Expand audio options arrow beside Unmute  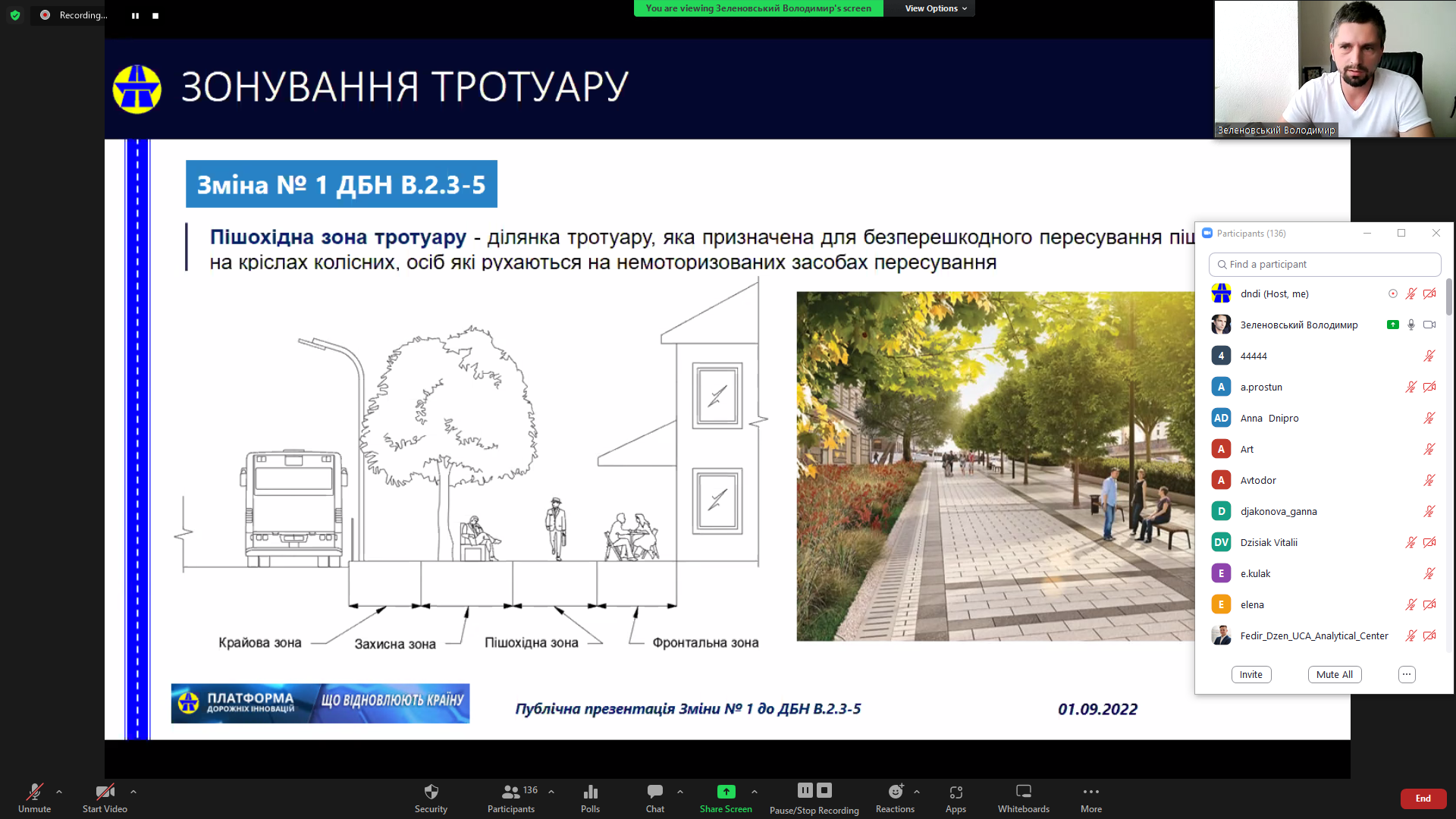pyautogui.click(x=59, y=792)
